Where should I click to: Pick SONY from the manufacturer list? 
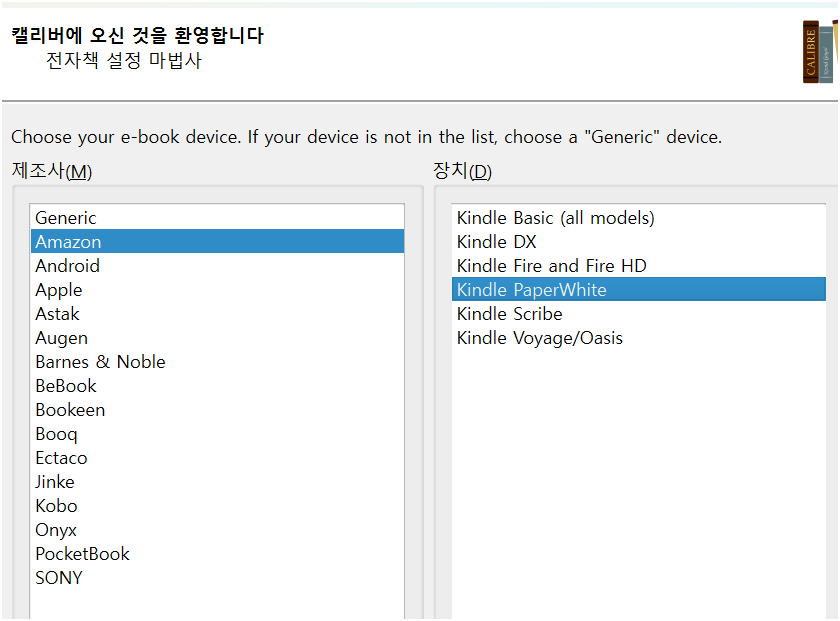tap(217, 578)
